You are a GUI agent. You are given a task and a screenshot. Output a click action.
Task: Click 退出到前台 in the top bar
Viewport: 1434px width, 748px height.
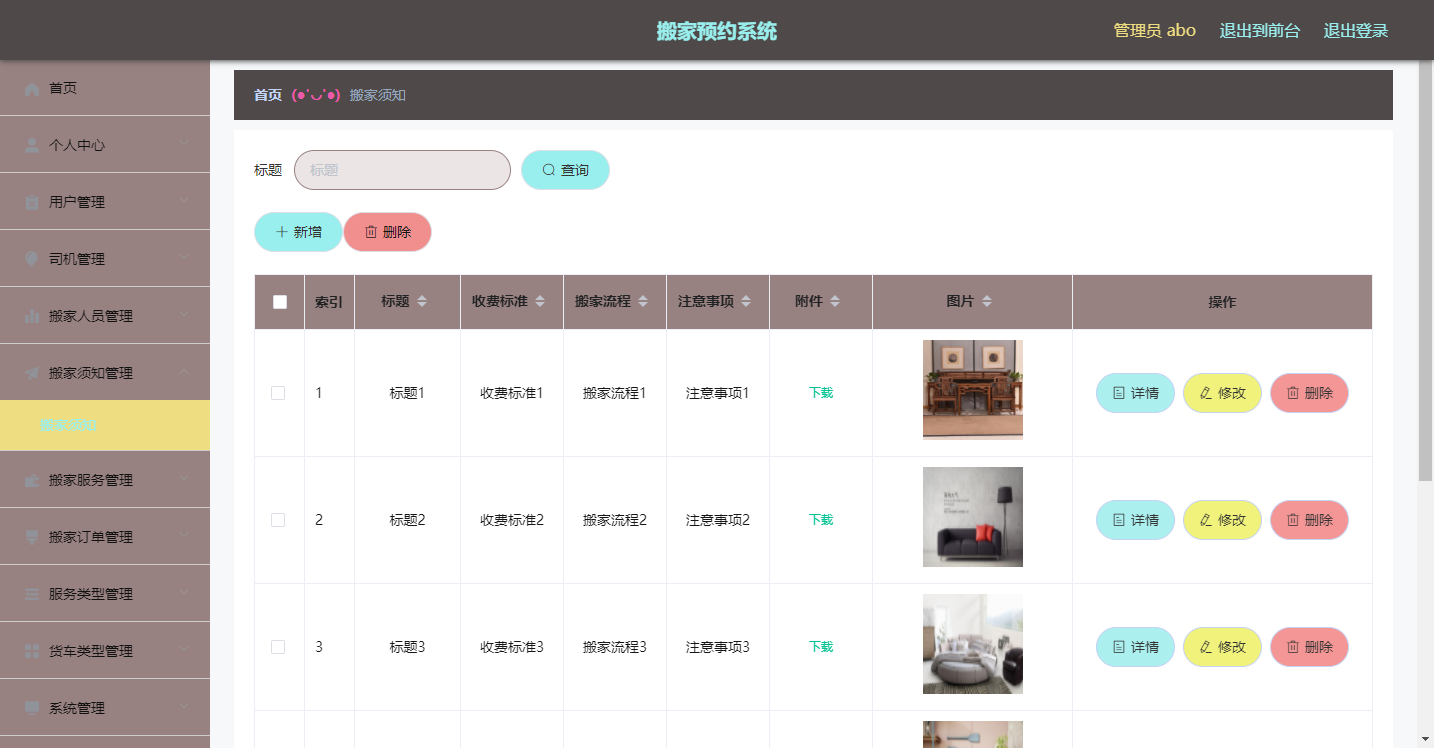click(x=1260, y=30)
